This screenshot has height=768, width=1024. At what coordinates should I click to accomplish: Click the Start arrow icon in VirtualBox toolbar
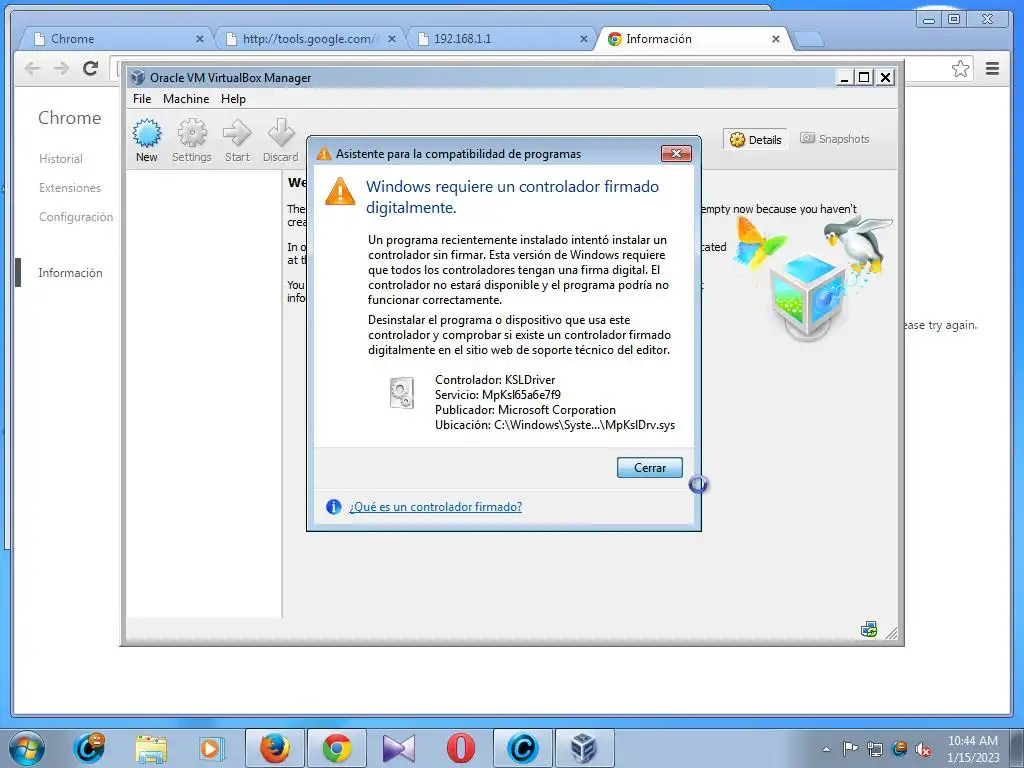[x=237, y=140]
